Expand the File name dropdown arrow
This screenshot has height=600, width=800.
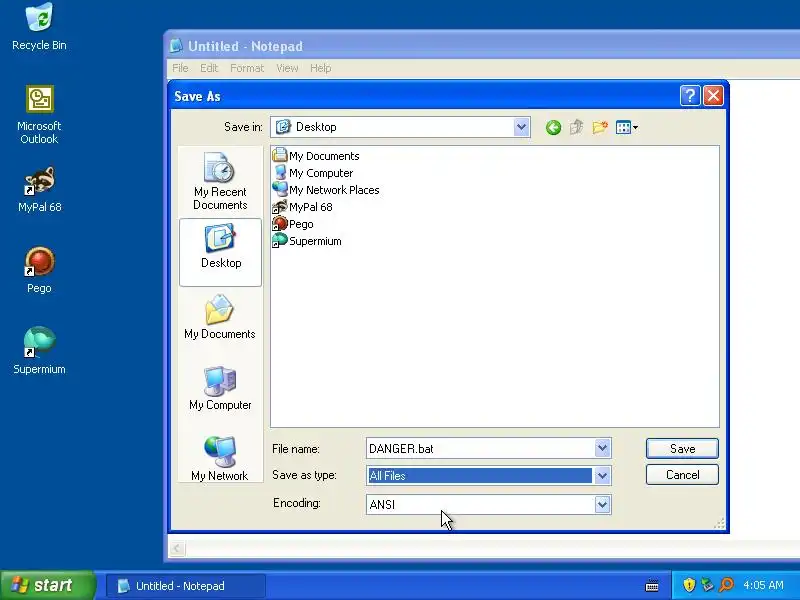(602, 448)
